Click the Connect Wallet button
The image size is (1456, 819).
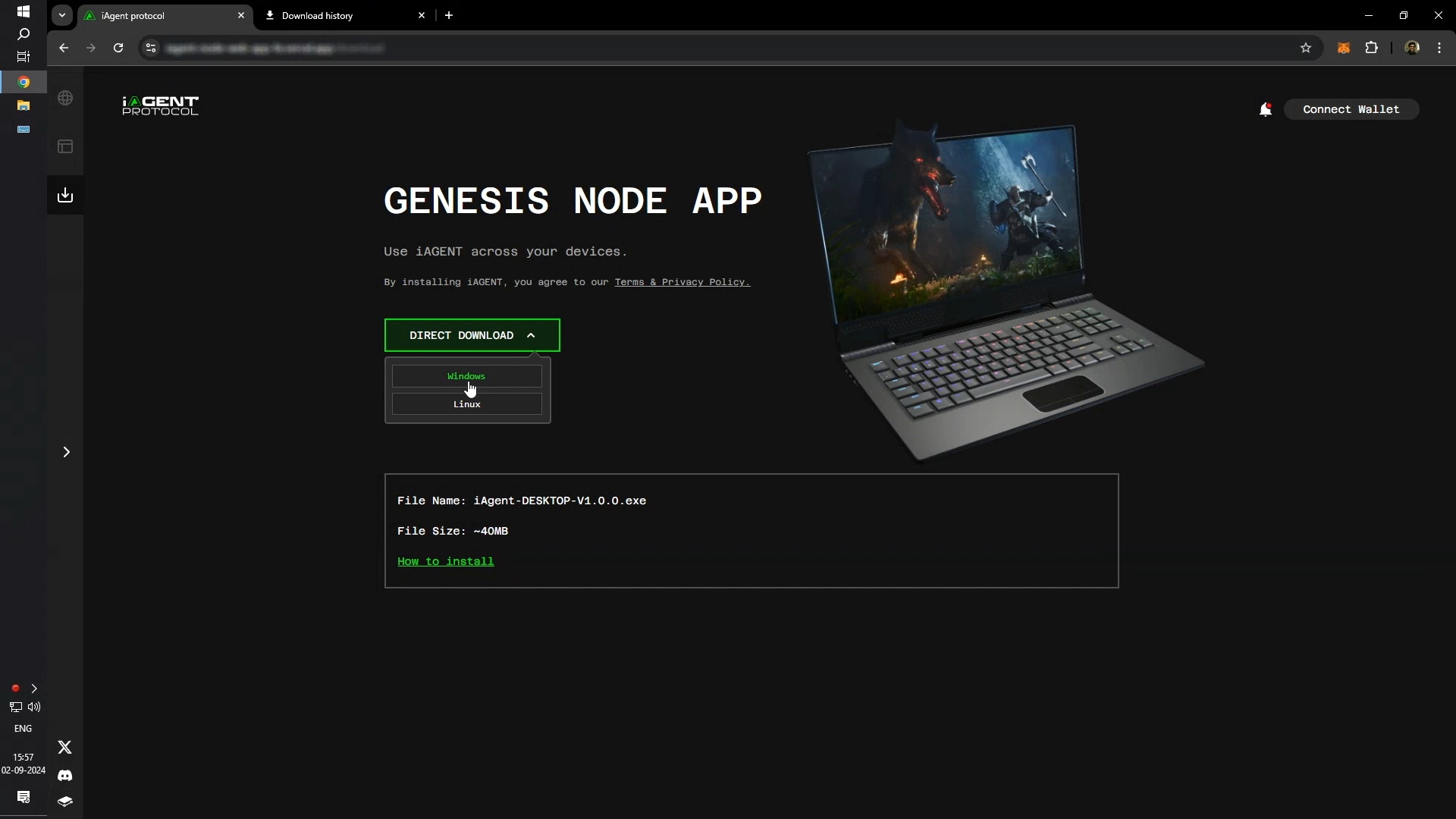tap(1351, 109)
